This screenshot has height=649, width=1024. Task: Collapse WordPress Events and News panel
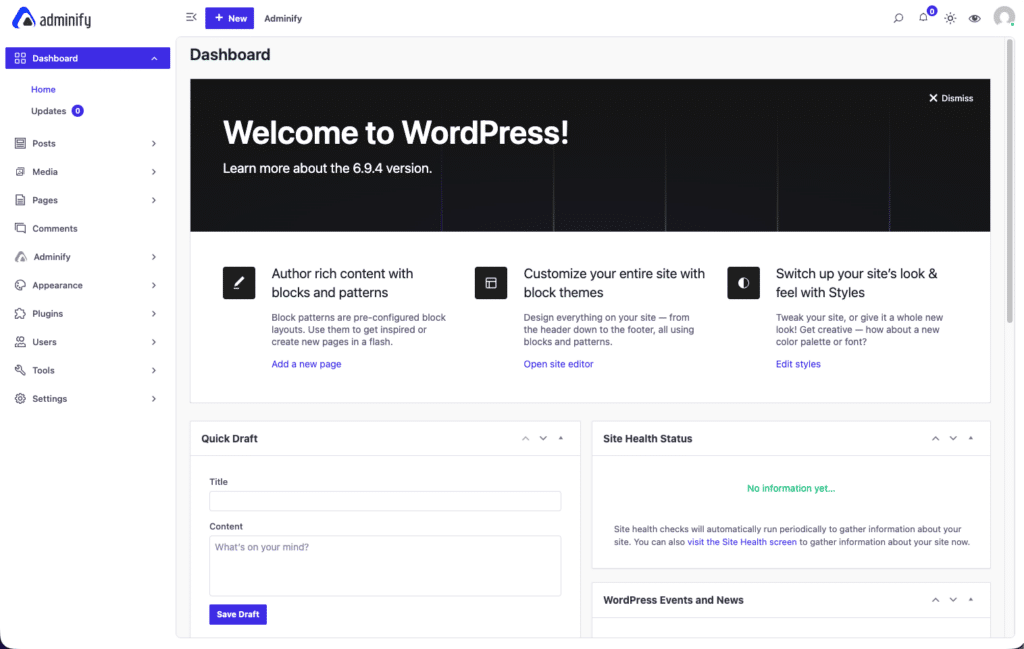coord(971,600)
